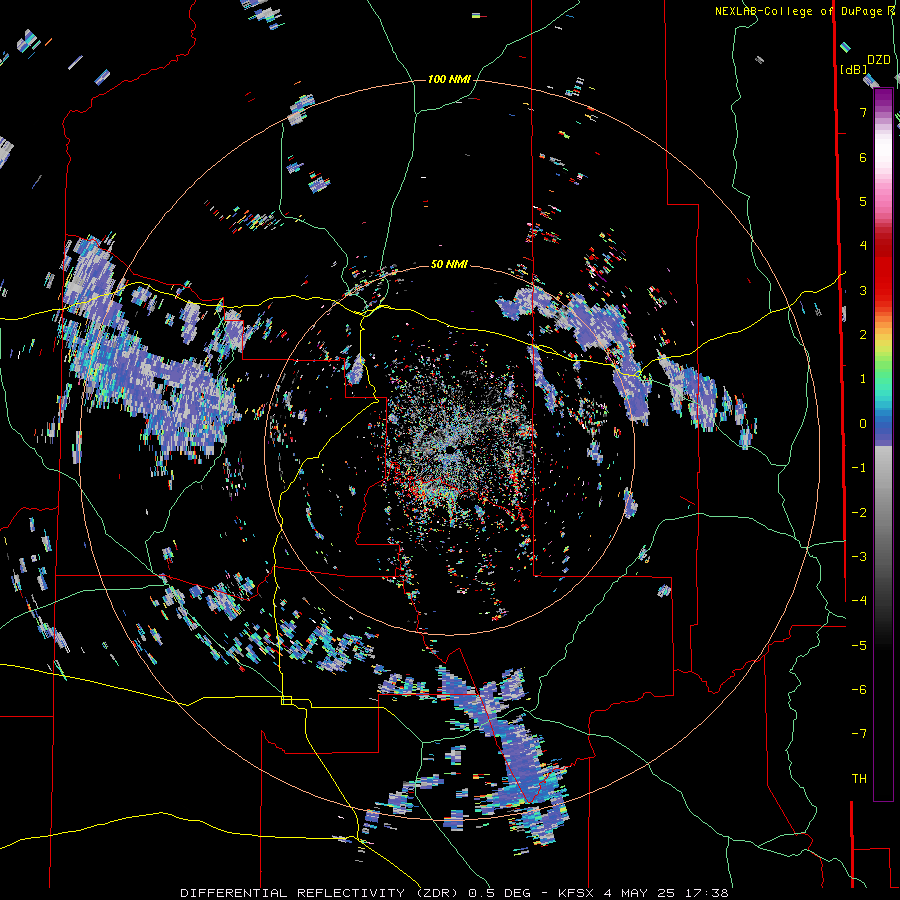Click the red band of the ZDR color bar

point(883,270)
